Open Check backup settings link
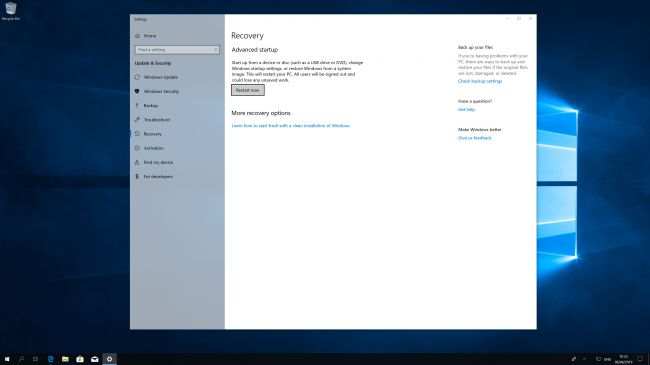650x365 pixels. tap(480, 81)
